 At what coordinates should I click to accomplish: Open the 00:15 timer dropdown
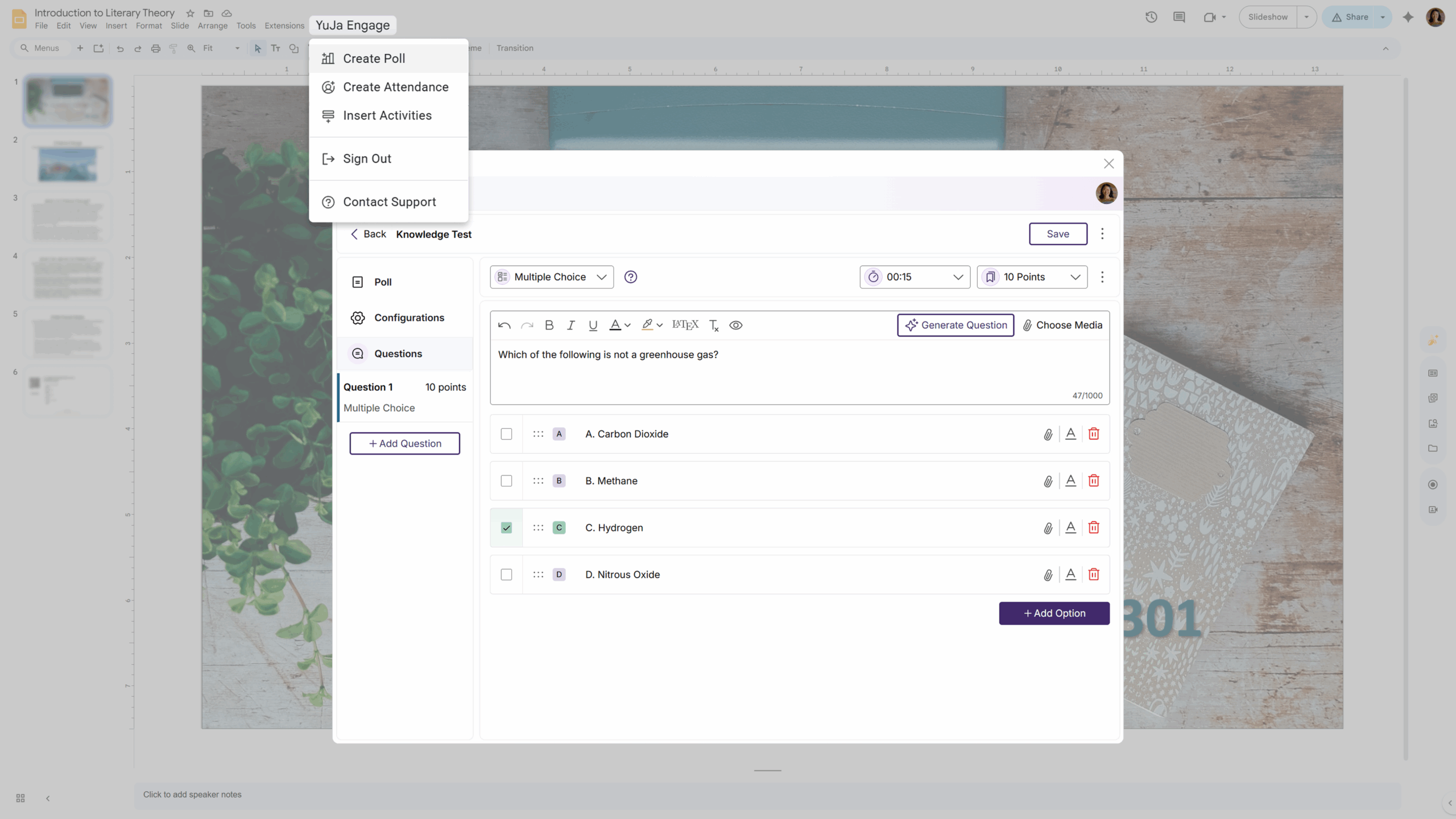915,277
